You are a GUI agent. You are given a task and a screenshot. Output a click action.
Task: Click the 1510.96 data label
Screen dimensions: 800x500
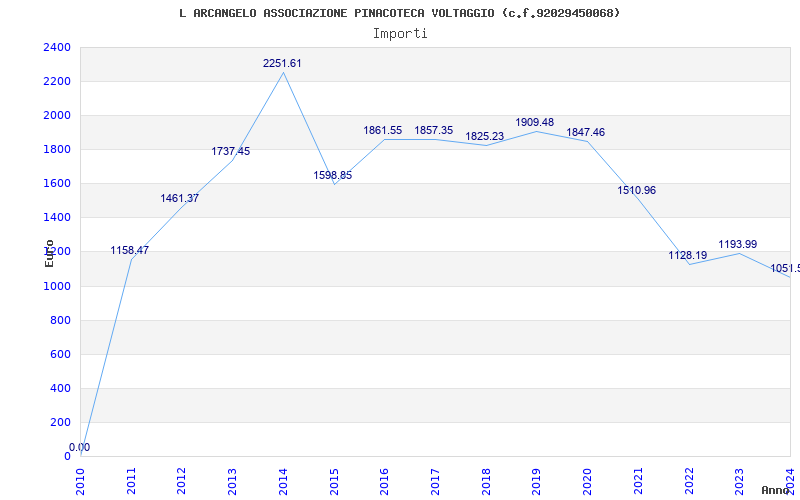coord(637,191)
